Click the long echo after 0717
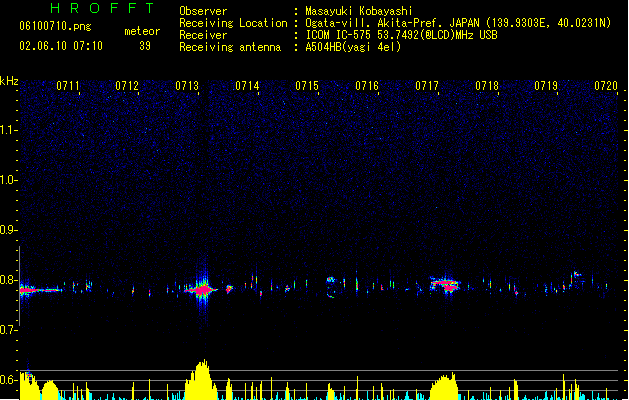The image size is (629, 400). pyautogui.click(x=444, y=284)
